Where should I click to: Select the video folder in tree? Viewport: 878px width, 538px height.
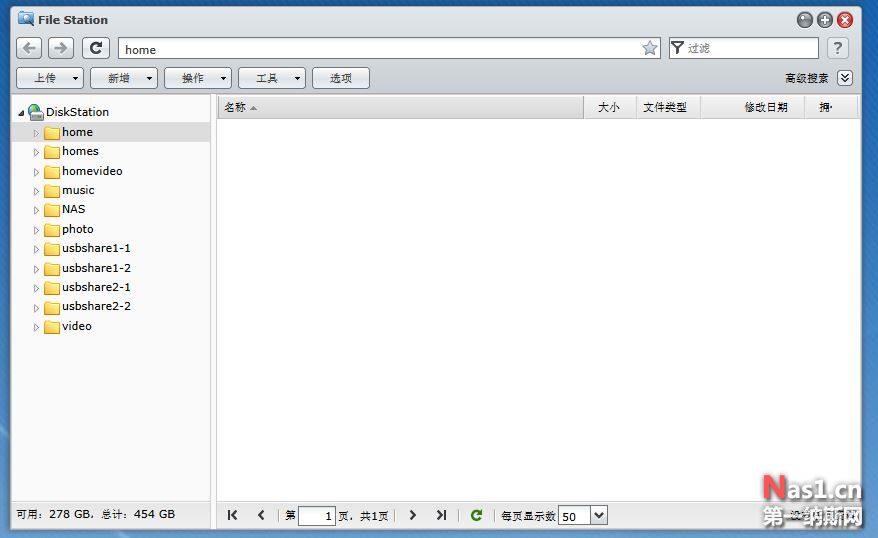[77, 326]
